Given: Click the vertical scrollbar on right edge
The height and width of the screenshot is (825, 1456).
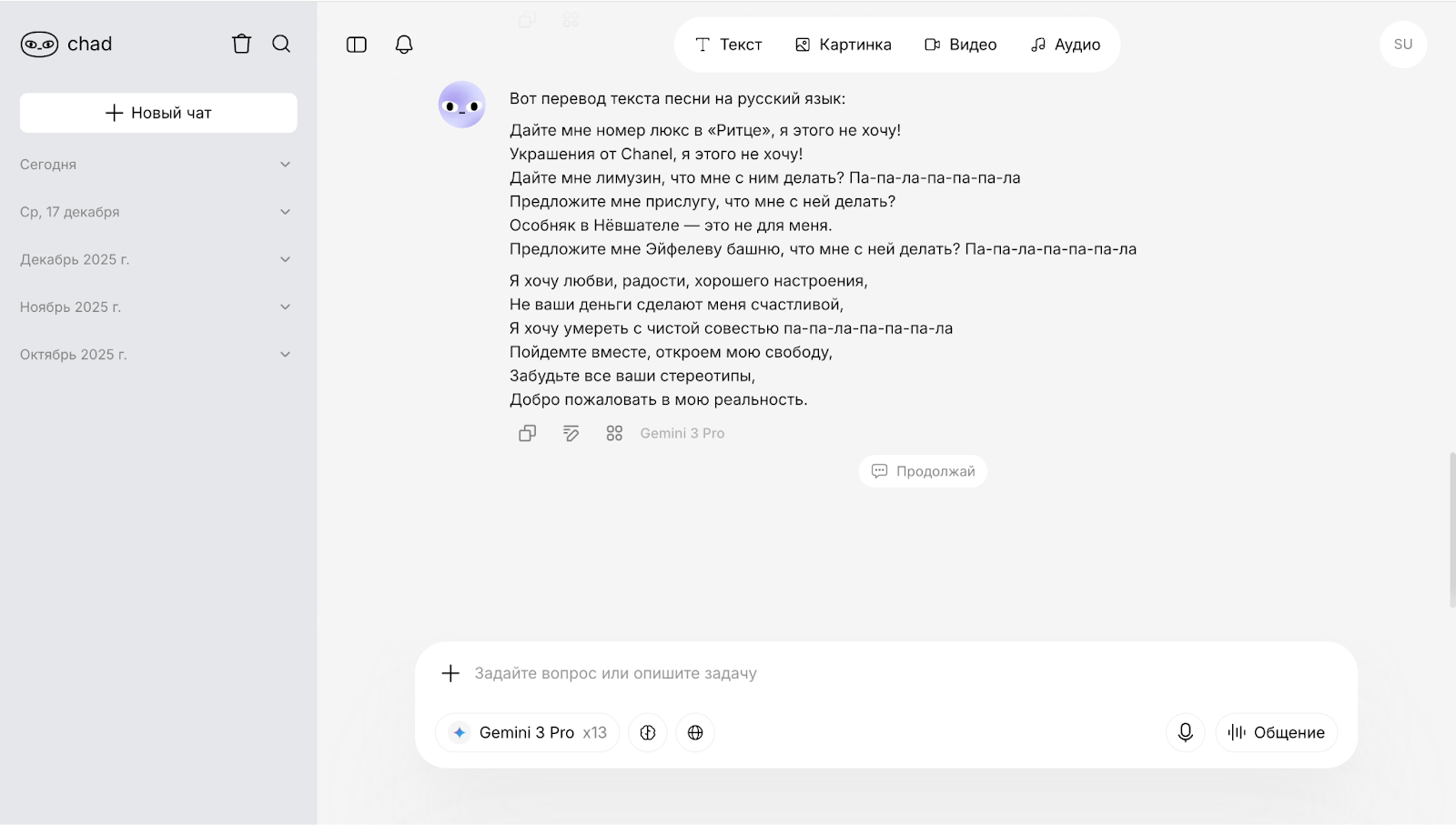Looking at the screenshot, I should [1451, 529].
